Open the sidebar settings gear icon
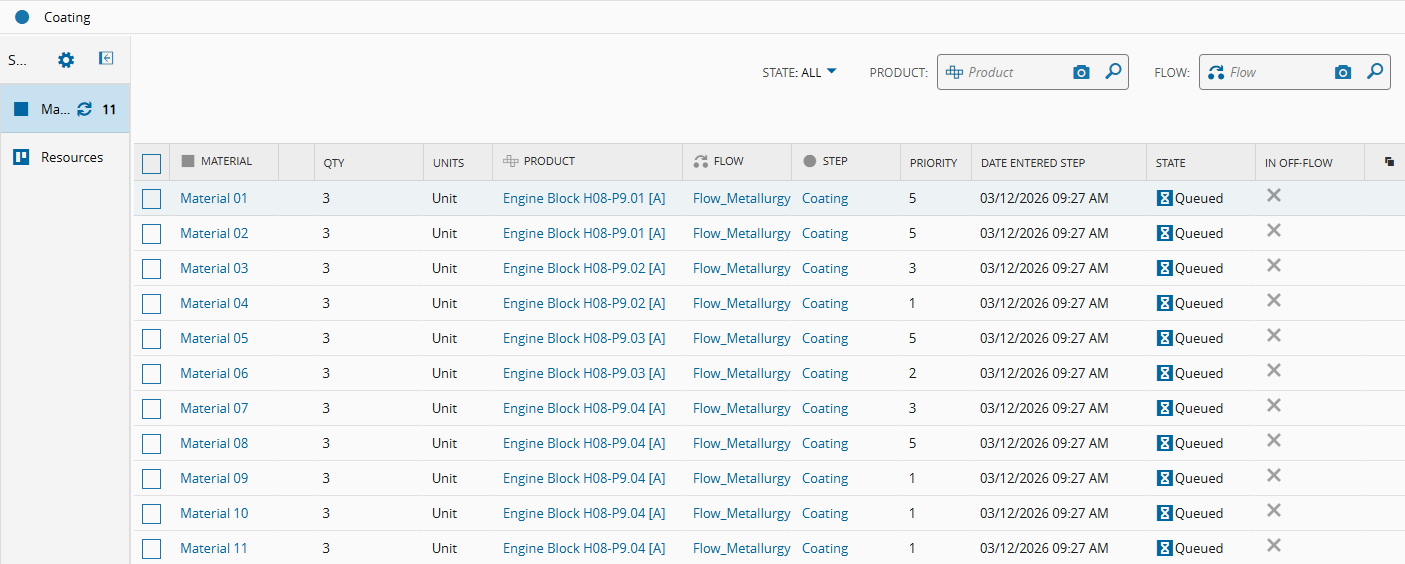This screenshot has width=1405, height=564. (x=66, y=60)
